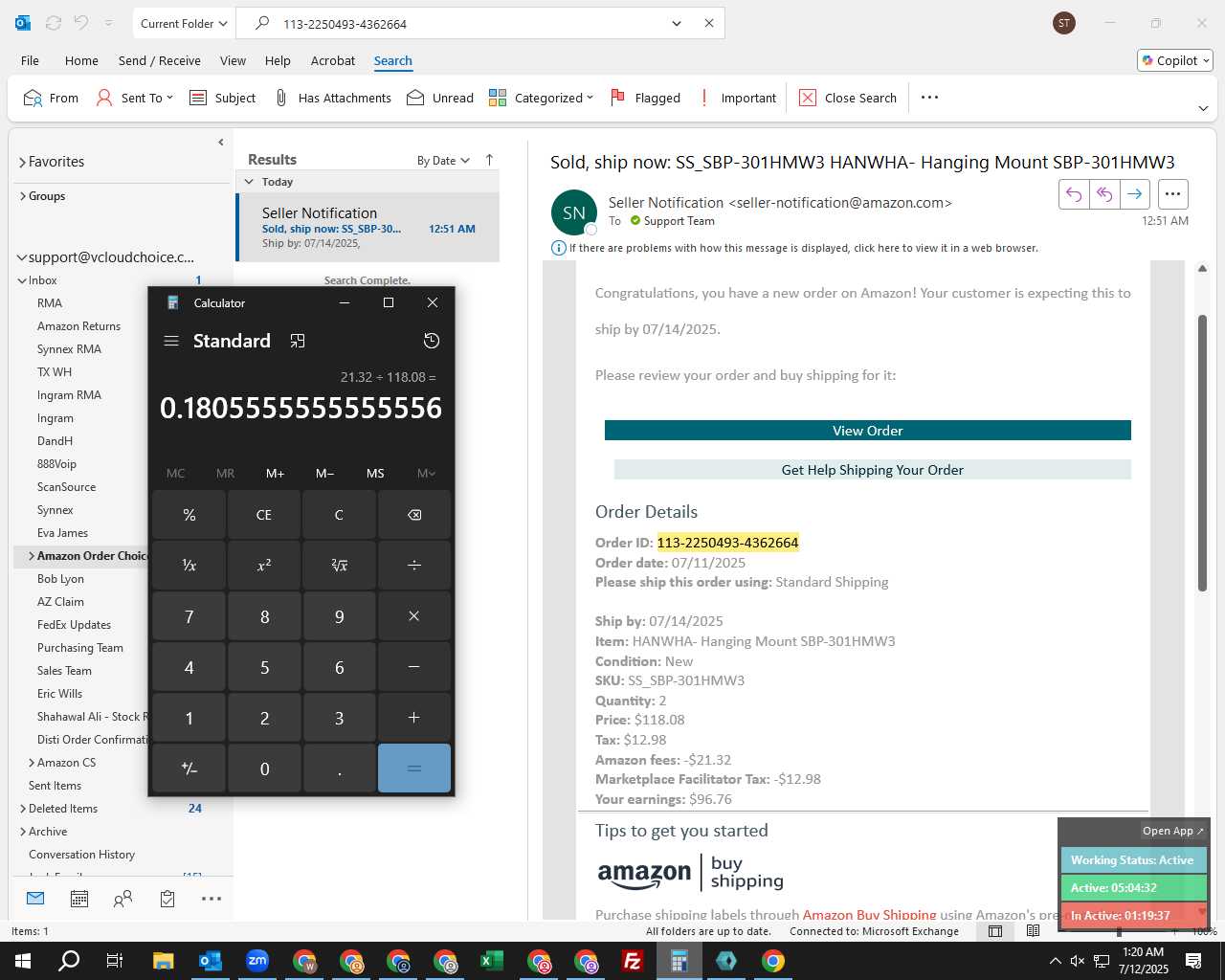This screenshot has width=1225, height=980.
Task: Open more search ribbon commands
Action: (929, 98)
